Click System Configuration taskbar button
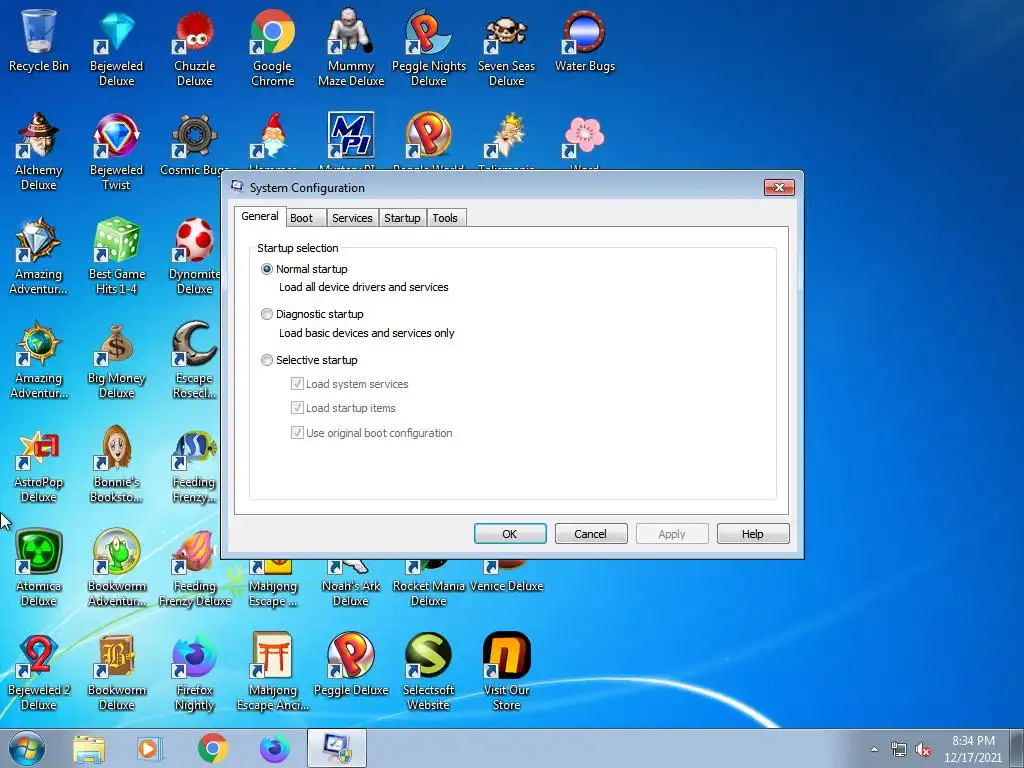This screenshot has width=1024, height=768. click(x=337, y=748)
